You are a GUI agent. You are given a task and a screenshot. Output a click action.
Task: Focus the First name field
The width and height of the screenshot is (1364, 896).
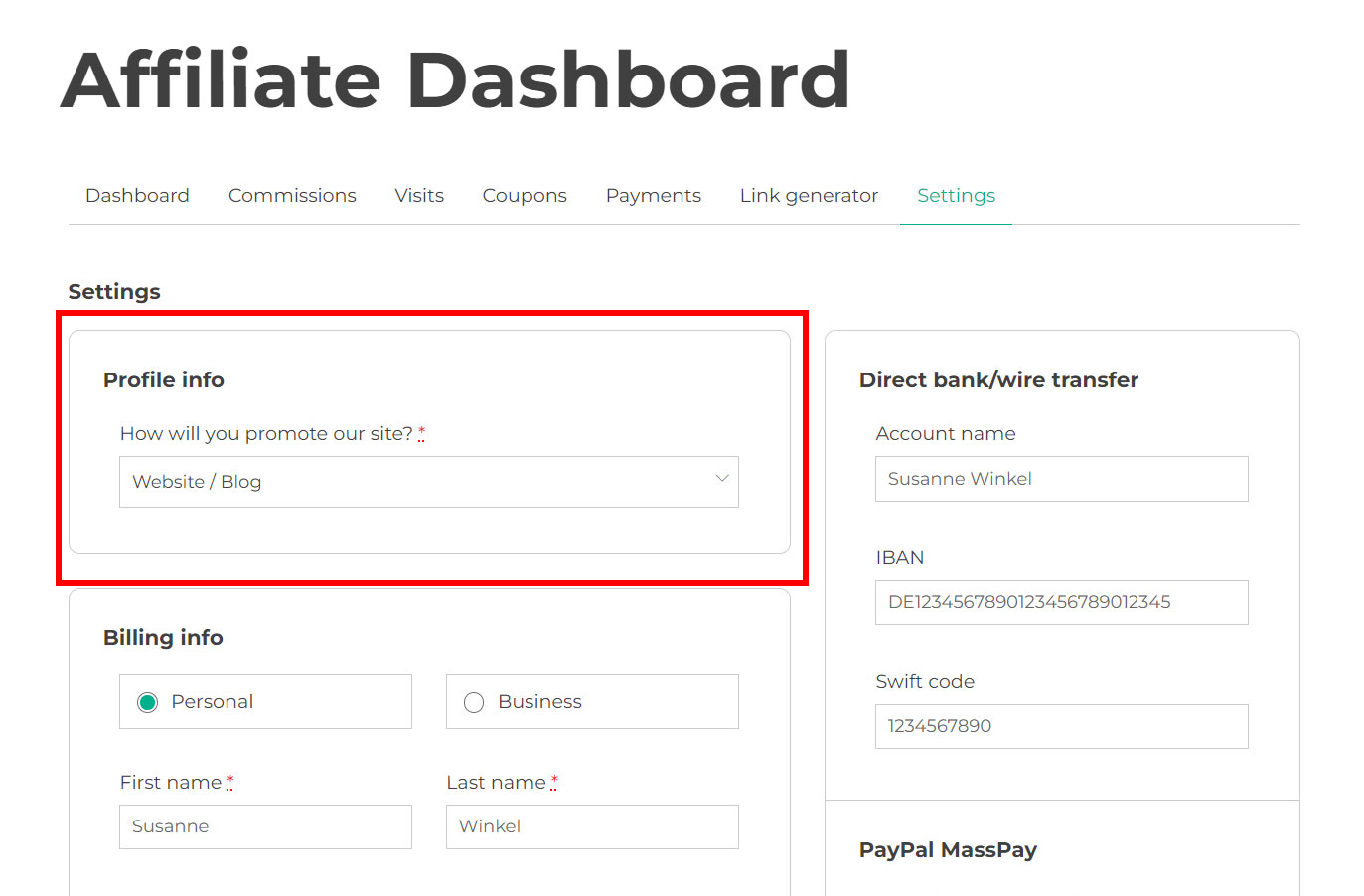tap(265, 826)
